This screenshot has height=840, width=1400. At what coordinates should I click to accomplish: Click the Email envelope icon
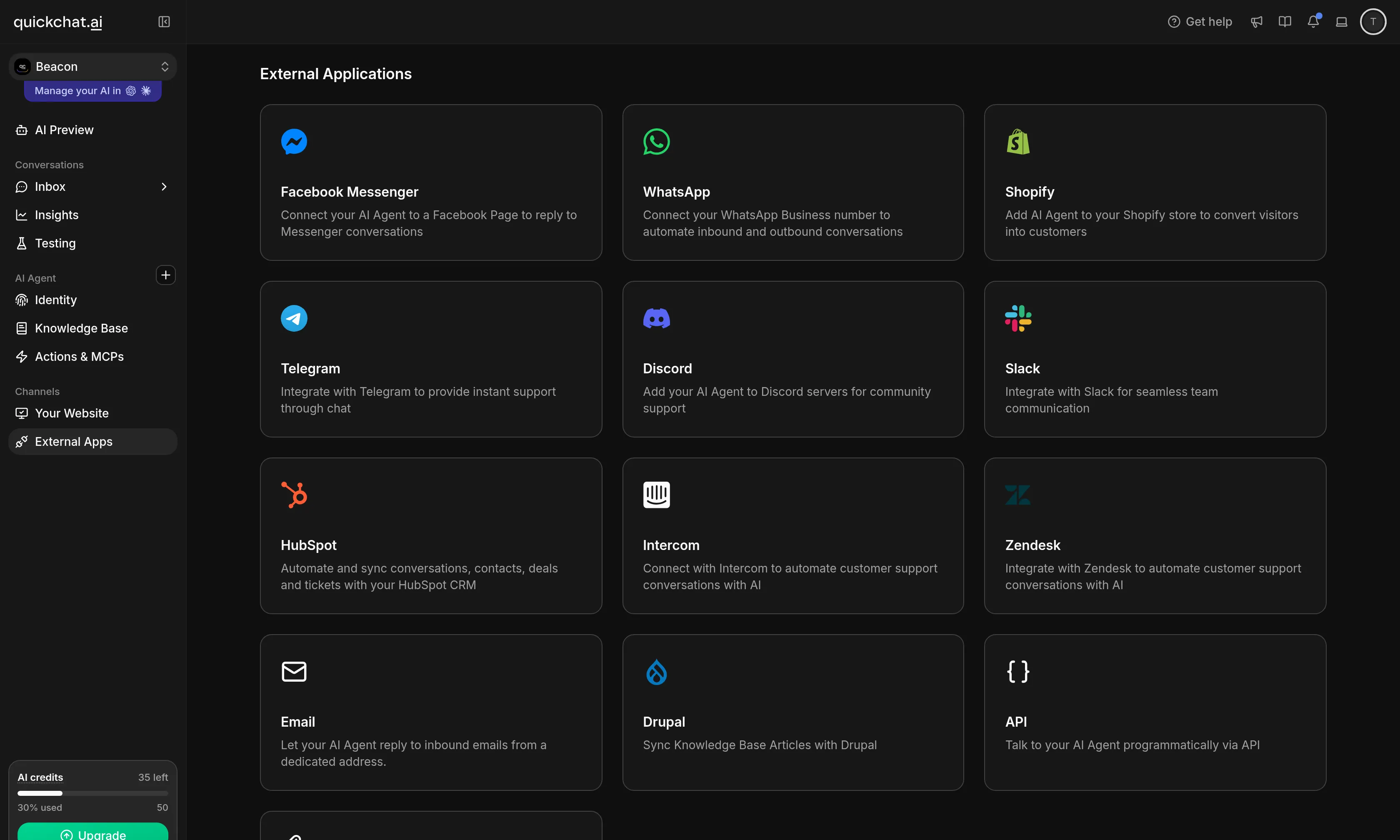294,671
